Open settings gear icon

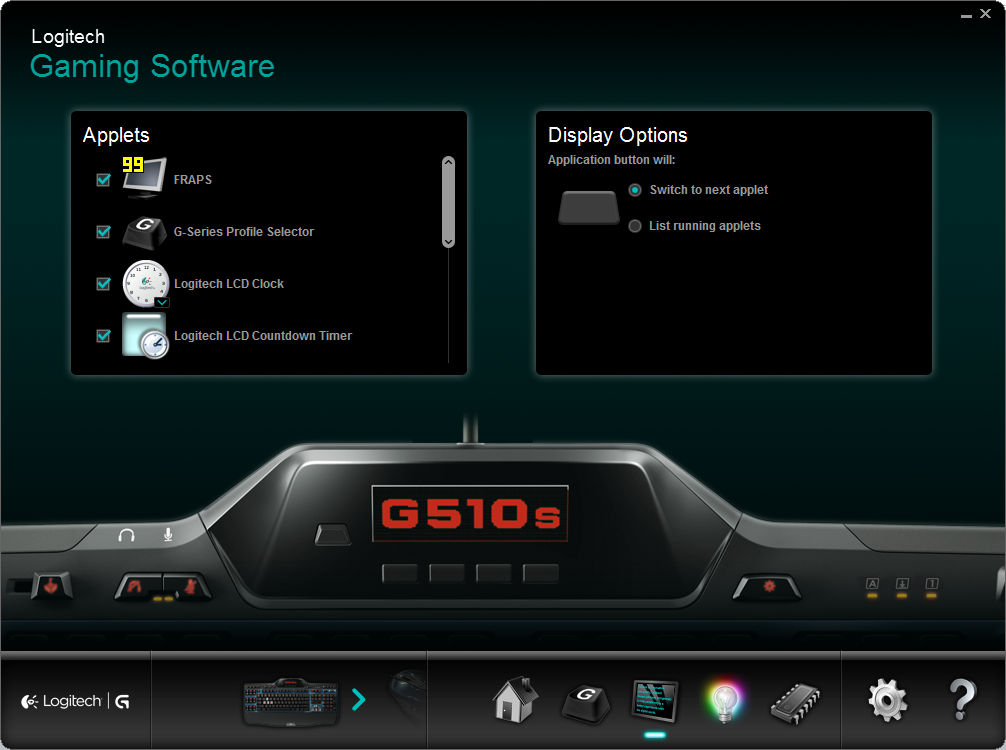(x=888, y=701)
